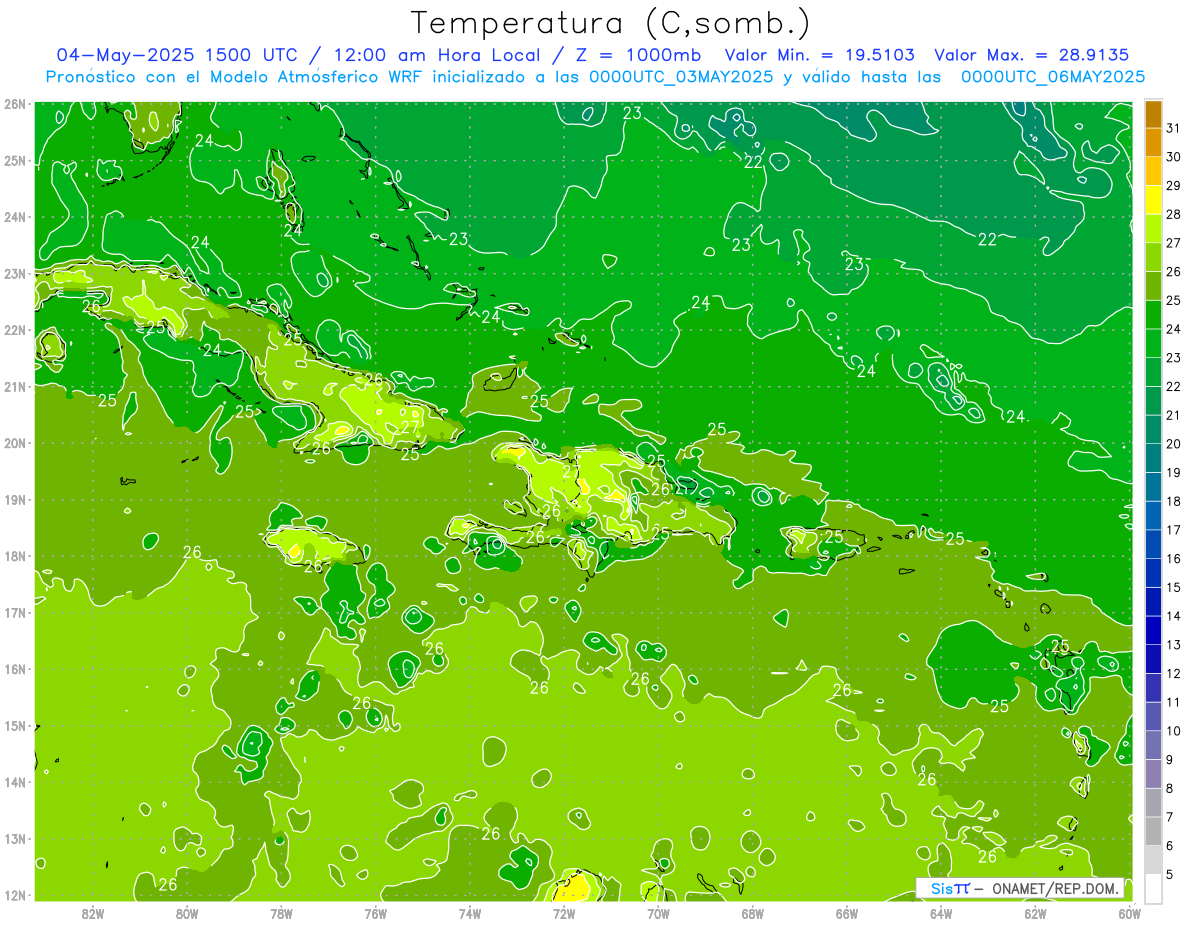Click the 25N latitude axis label

[x=15, y=161]
